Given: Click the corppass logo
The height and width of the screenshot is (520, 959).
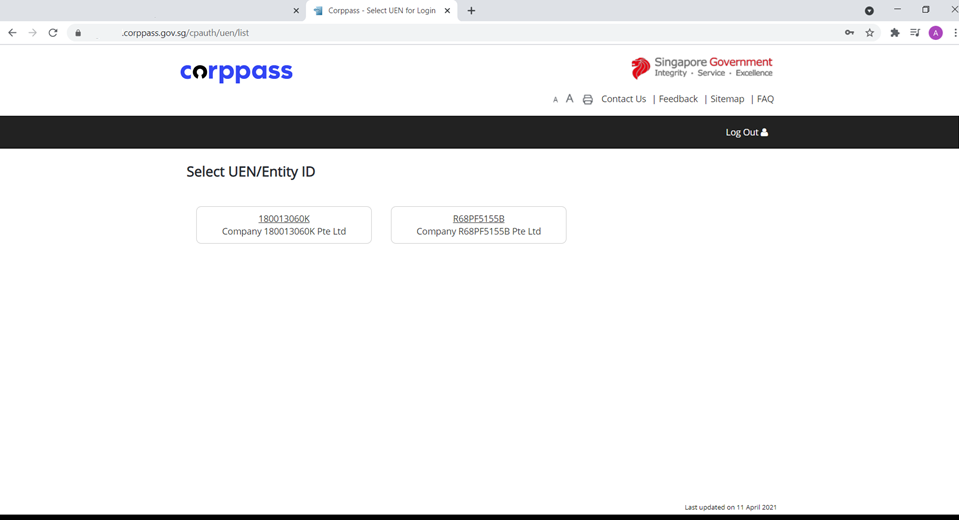Looking at the screenshot, I should click(236, 72).
